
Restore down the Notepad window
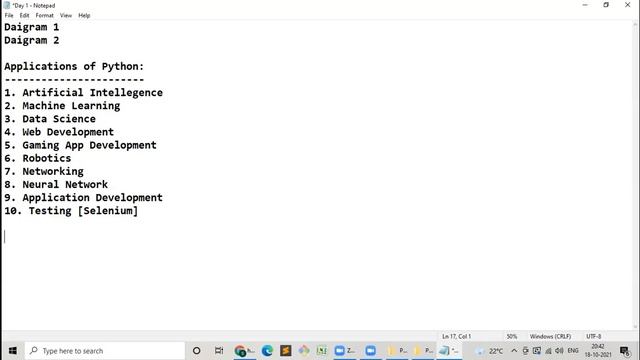click(606, 5)
